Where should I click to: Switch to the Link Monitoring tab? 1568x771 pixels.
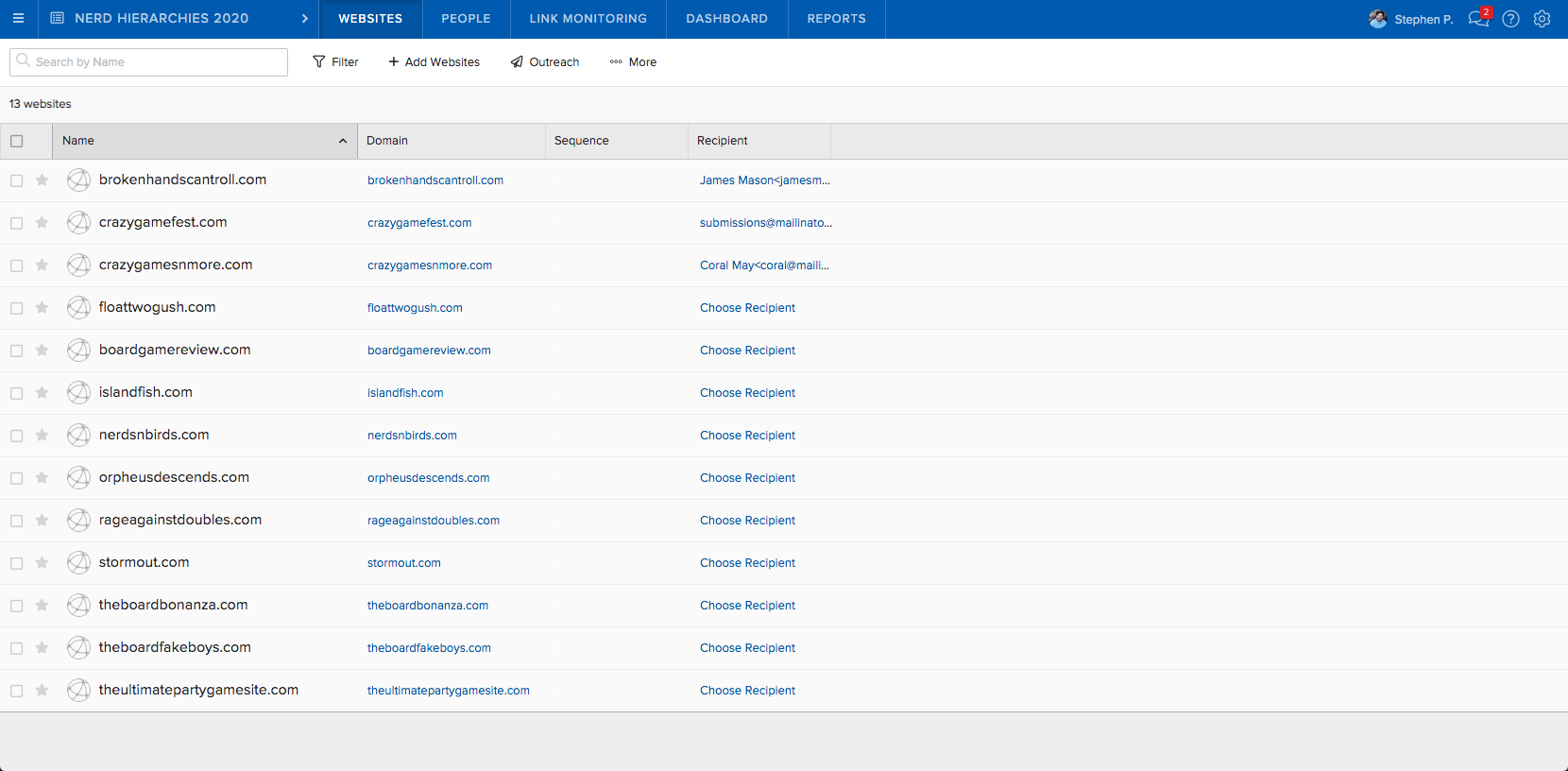588,19
